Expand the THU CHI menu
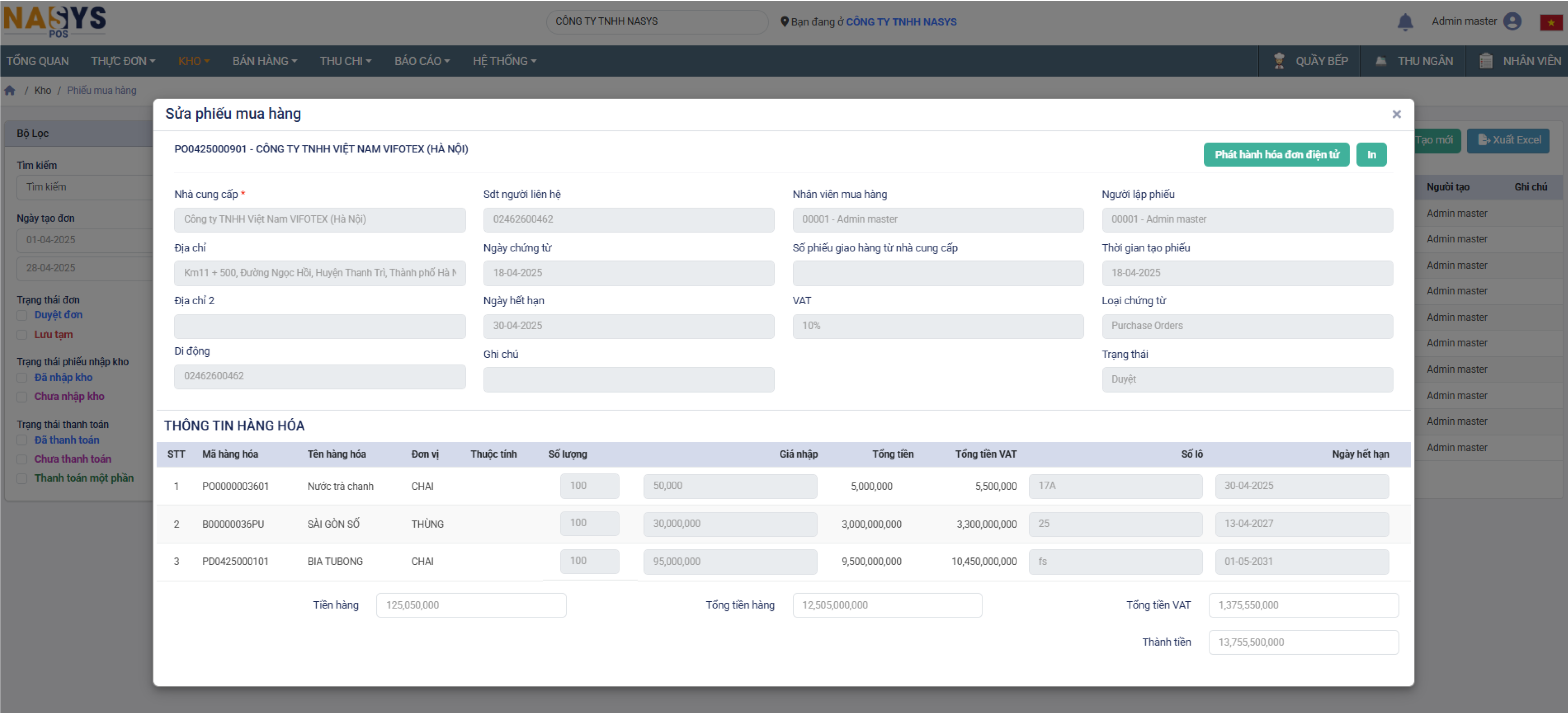Screen dimensions: 1568x713 345,61
